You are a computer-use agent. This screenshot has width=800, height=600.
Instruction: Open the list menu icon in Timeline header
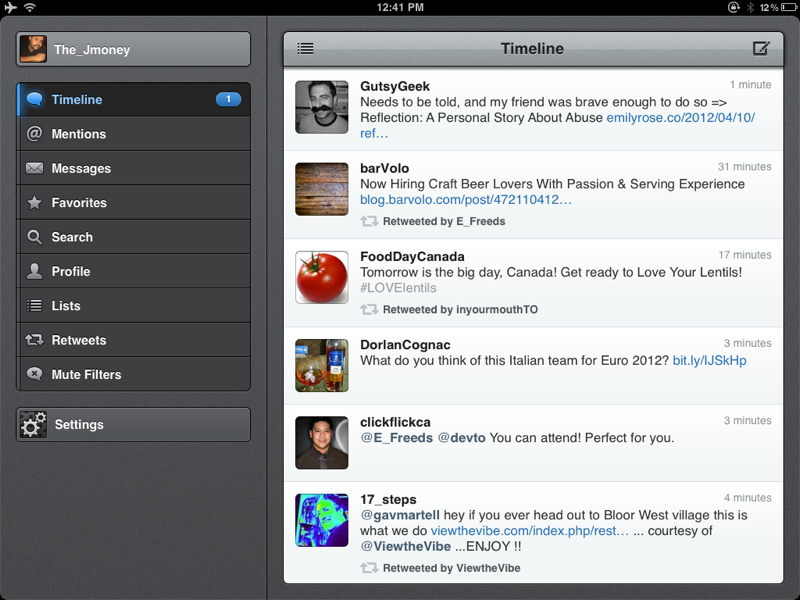[x=306, y=48]
